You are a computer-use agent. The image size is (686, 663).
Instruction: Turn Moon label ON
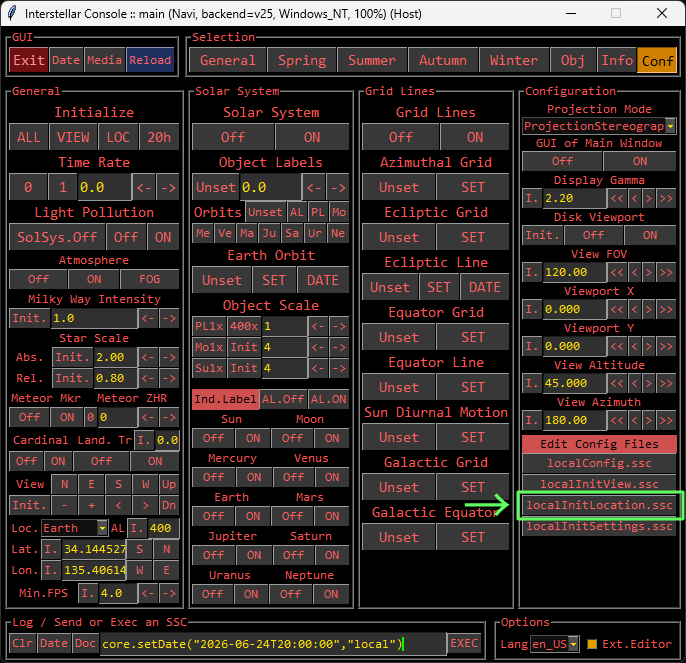[x=332, y=438]
